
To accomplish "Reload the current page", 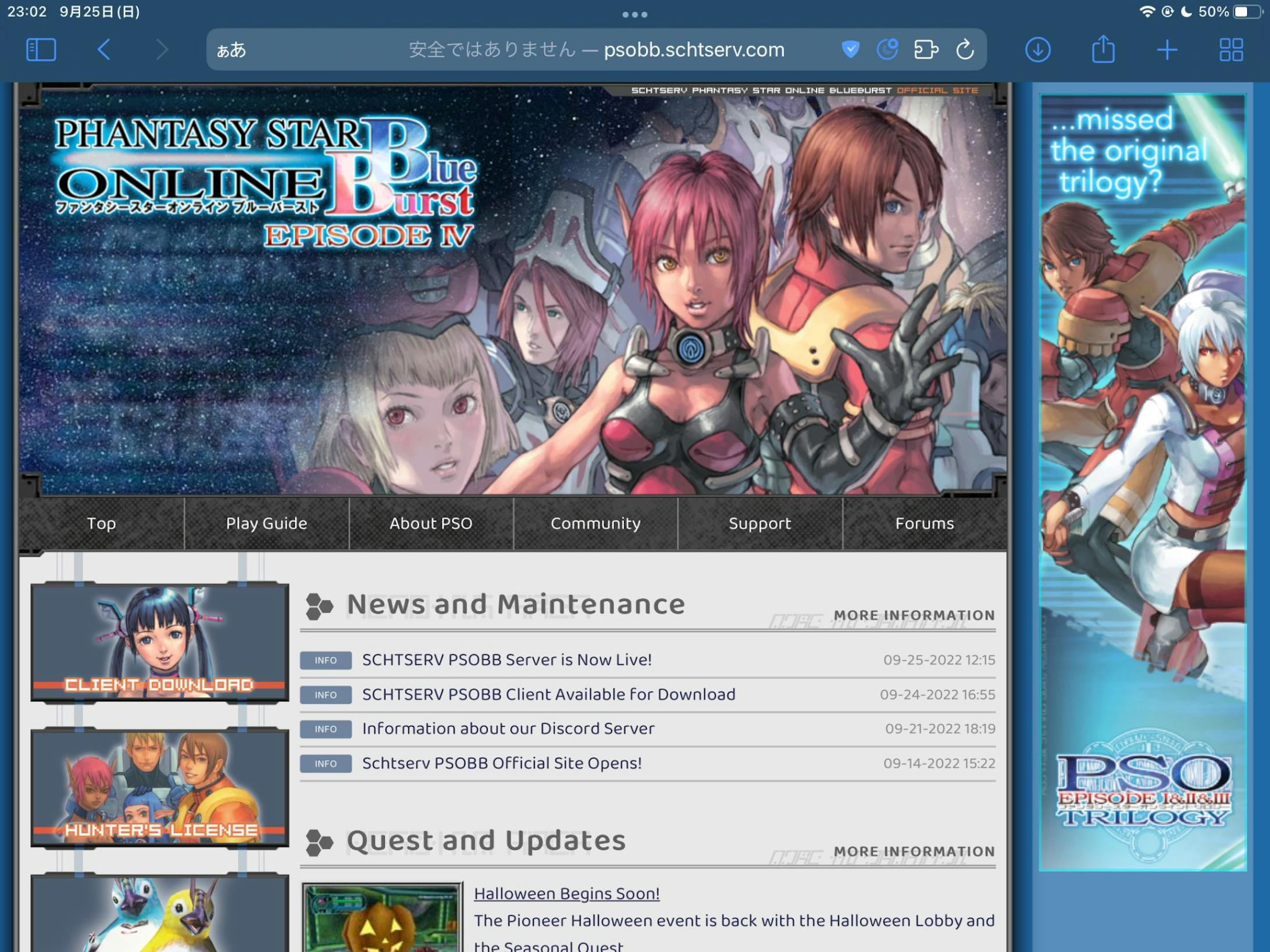I will (965, 49).
